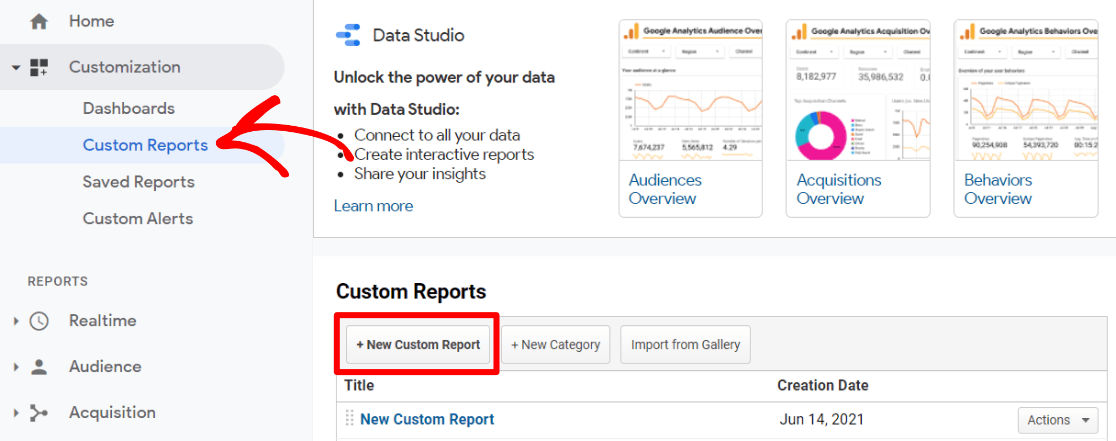This screenshot has height=441, width=1116.
Task: Click the Title column header
Action: [x=359, y=386]
